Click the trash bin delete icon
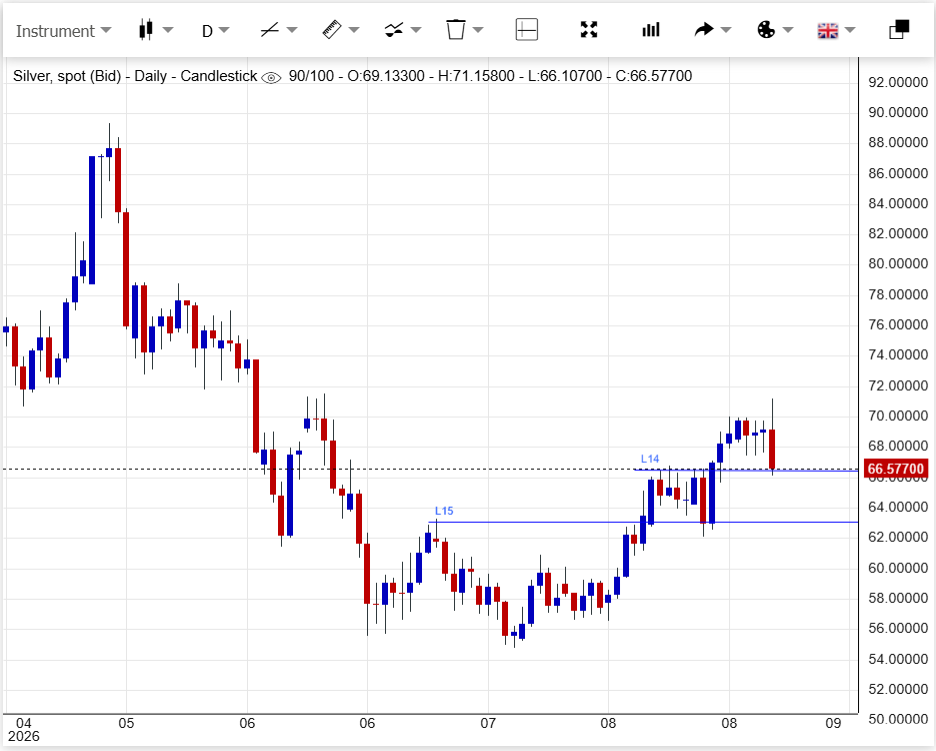Screen dimensions: 936x751 click(x=455, y=29)
